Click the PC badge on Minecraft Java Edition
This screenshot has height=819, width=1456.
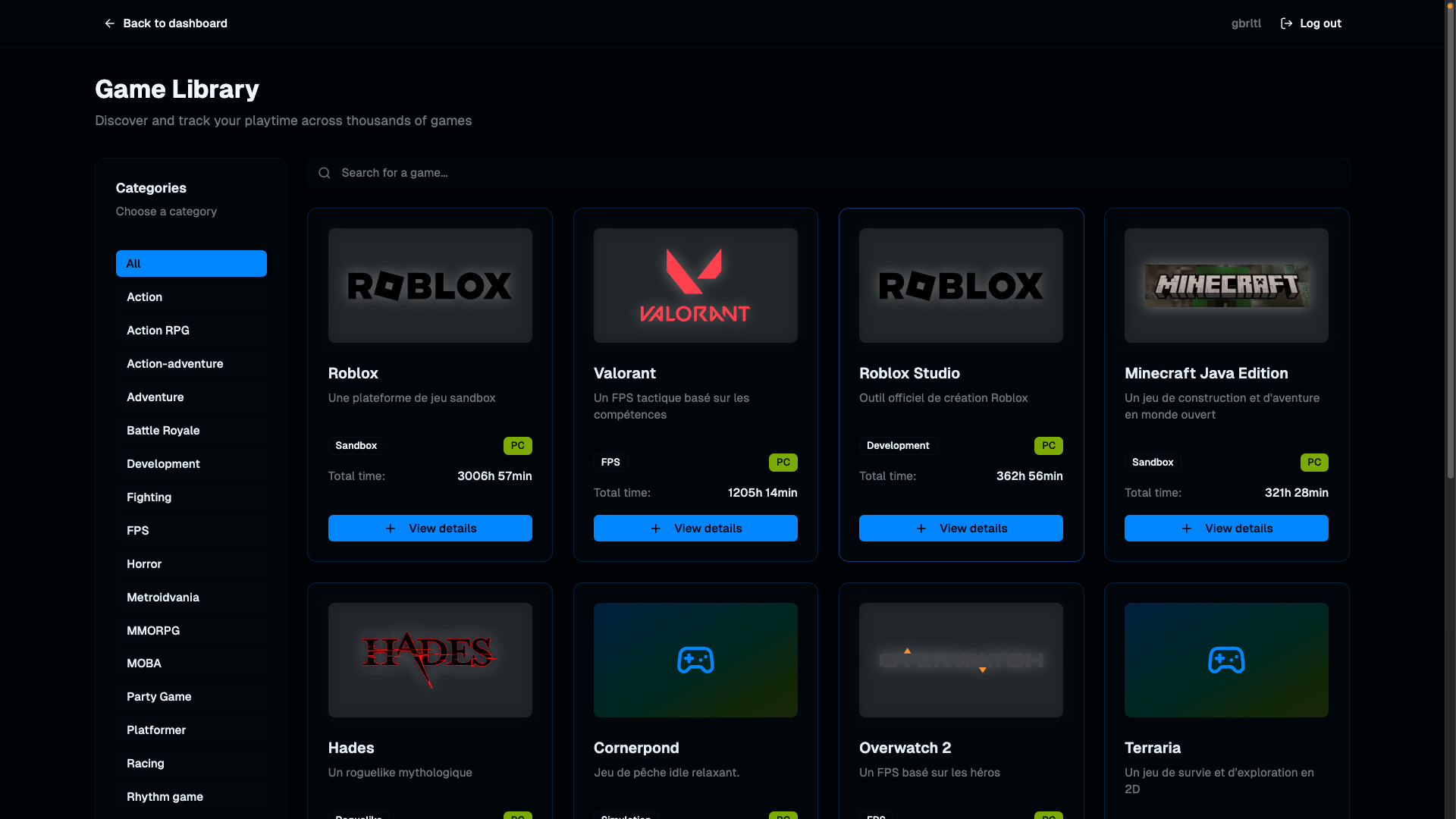tap(1314, 462)
